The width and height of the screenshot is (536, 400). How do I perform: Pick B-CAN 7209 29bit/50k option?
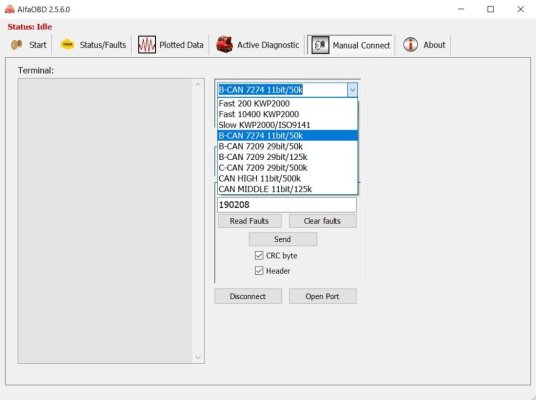click(x=287, y=146)
